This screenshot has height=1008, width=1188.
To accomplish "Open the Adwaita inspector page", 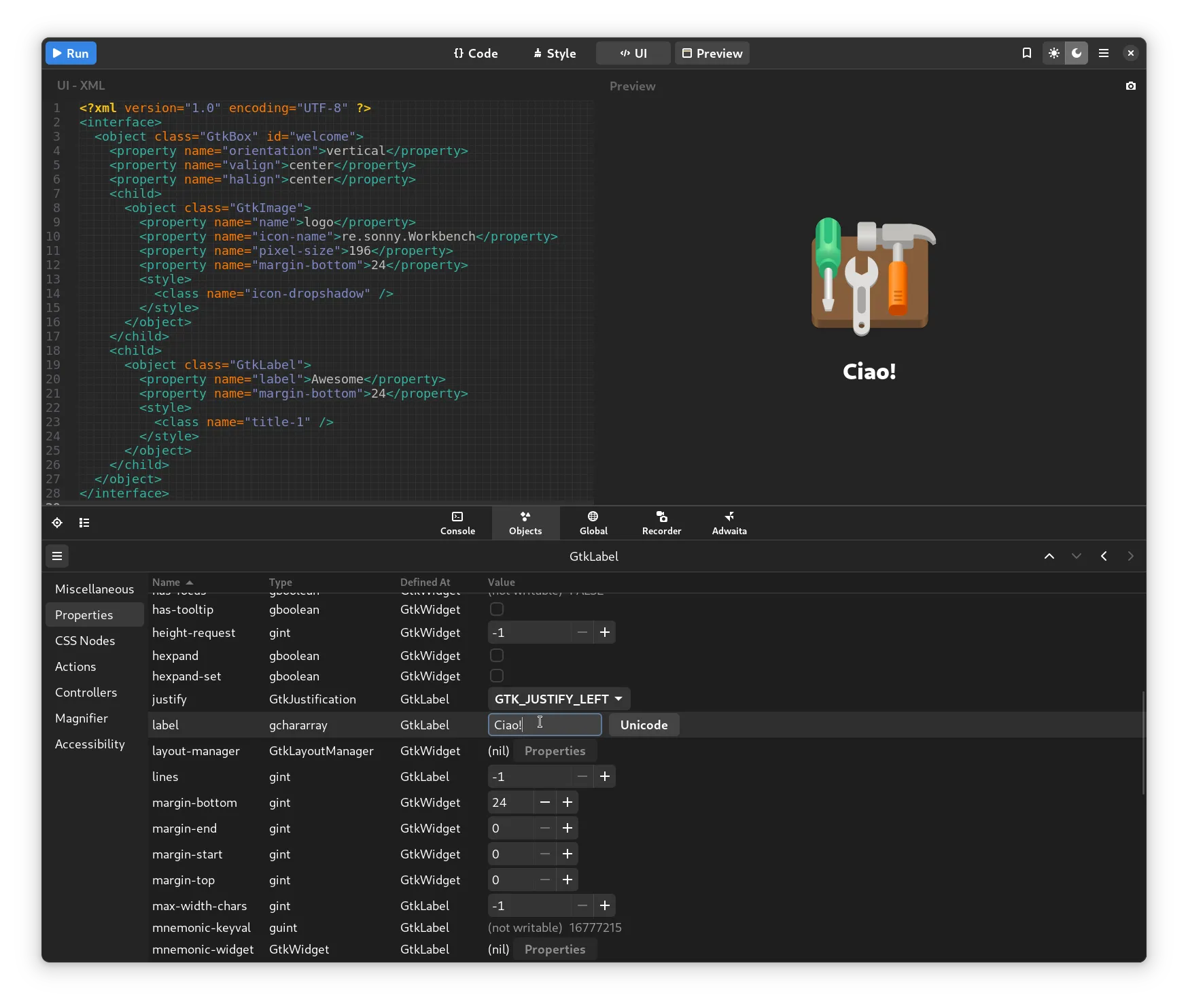I will click(729, 523).
